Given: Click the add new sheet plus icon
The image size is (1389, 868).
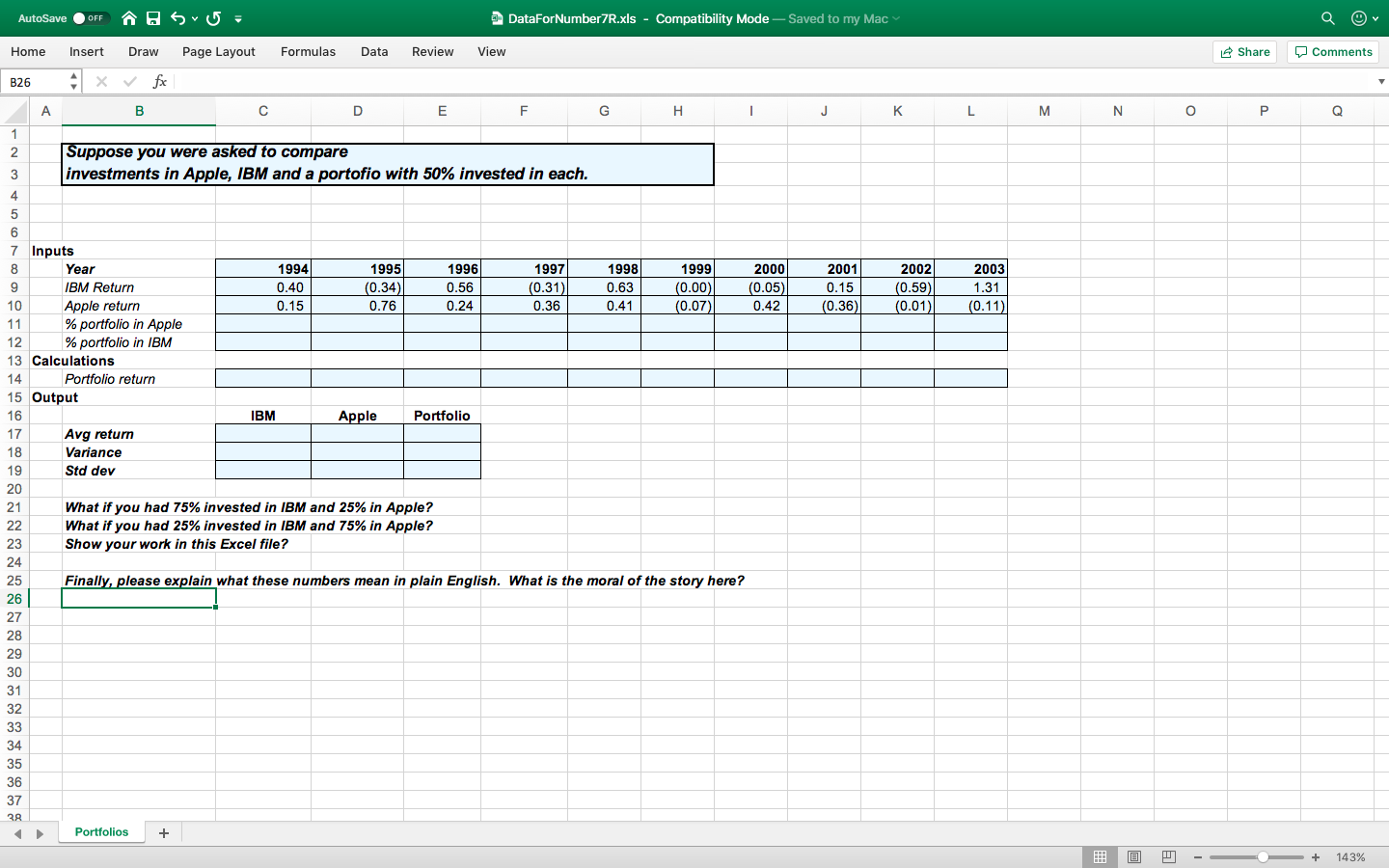Looking at the screenshot, I should (x=164, y=833).
